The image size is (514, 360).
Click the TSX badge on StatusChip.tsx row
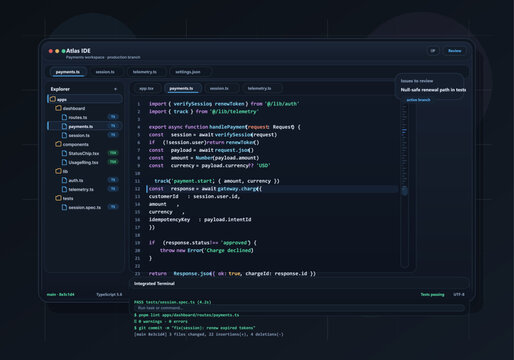pos(113,153)
